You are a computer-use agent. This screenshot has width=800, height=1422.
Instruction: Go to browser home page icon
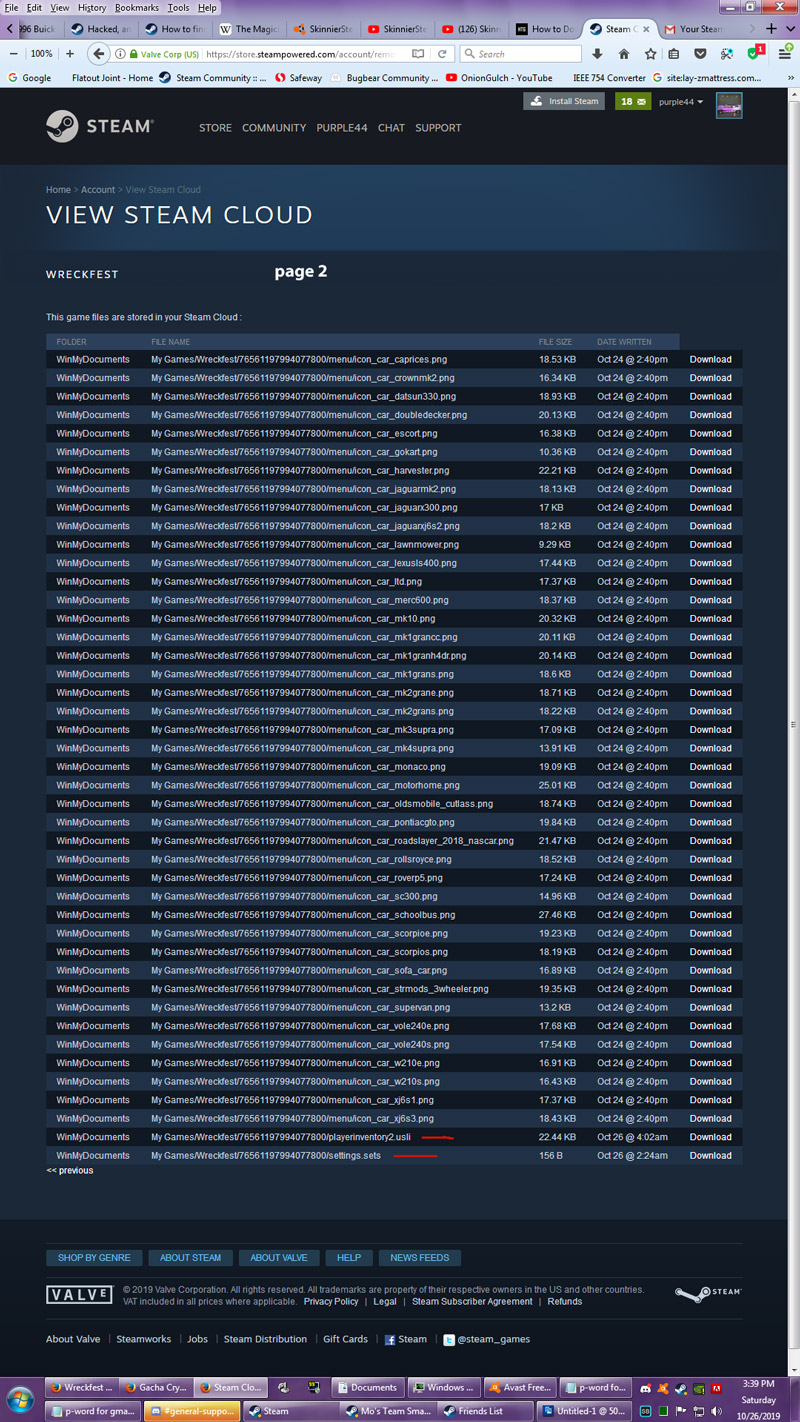624,54
